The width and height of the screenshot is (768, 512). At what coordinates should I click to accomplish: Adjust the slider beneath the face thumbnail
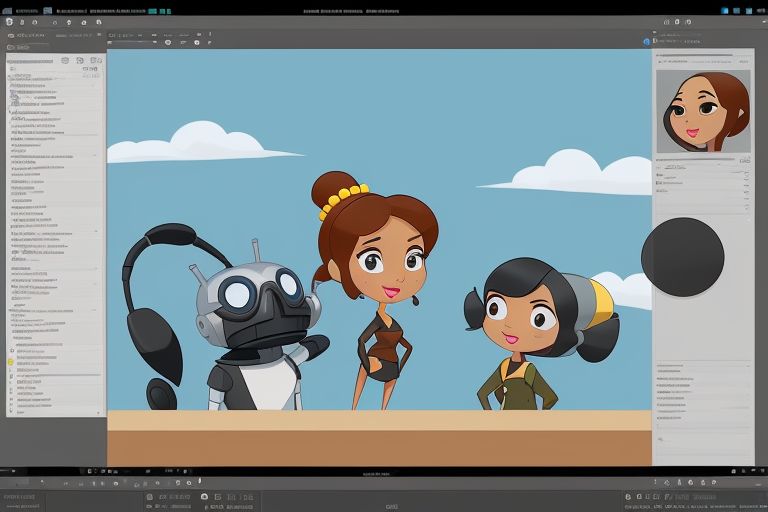click(x=697, y=159)
